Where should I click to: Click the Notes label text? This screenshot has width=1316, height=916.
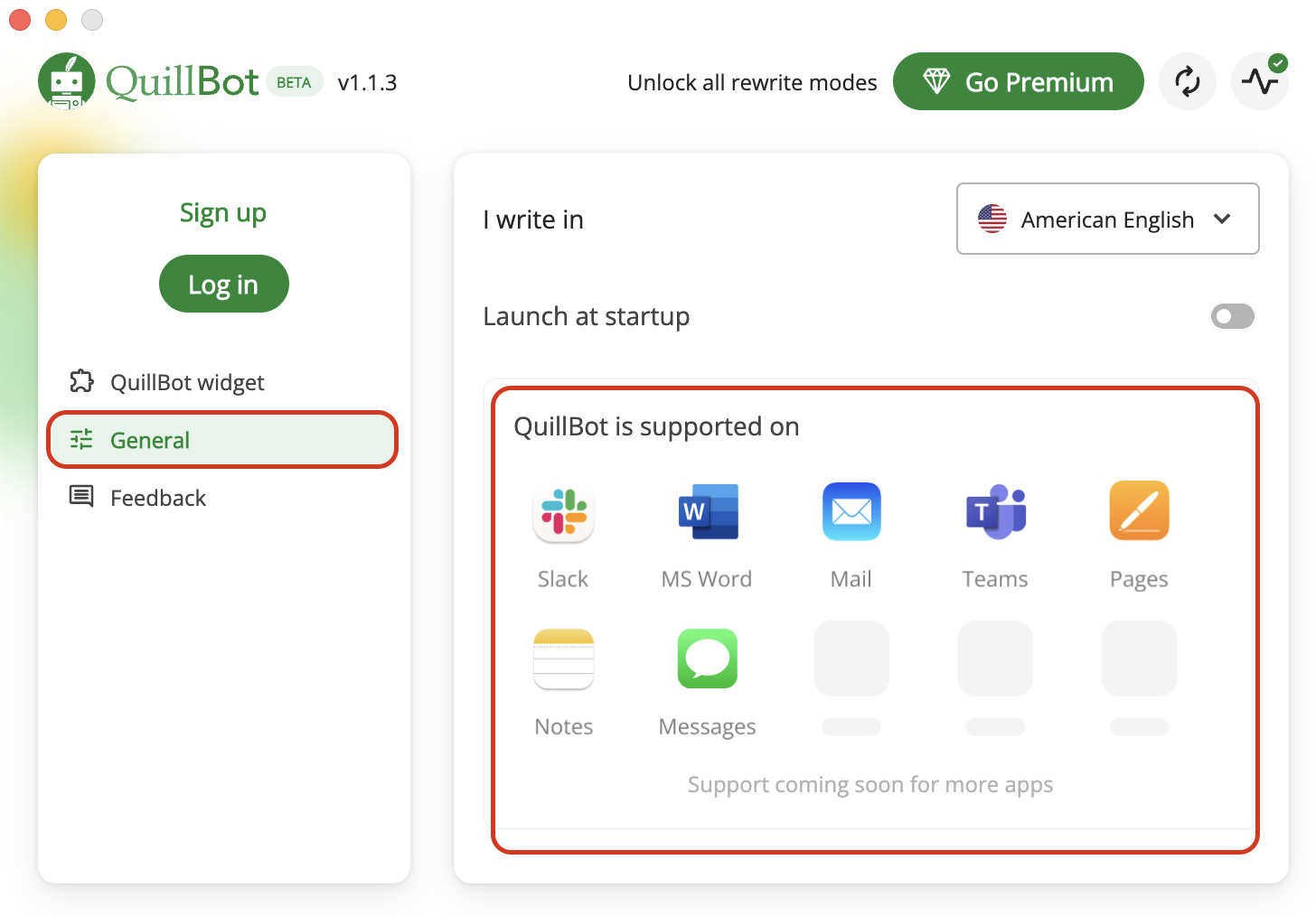[564, 727]
